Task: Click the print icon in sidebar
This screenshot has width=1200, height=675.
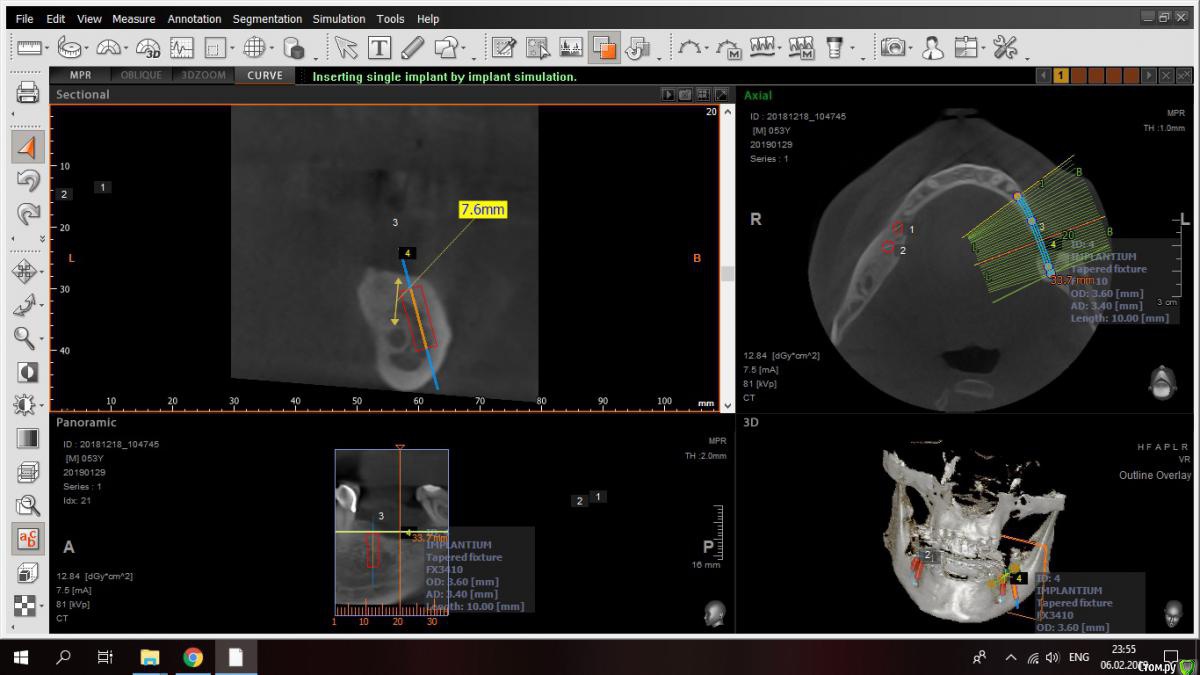Action: click(27, 94)
